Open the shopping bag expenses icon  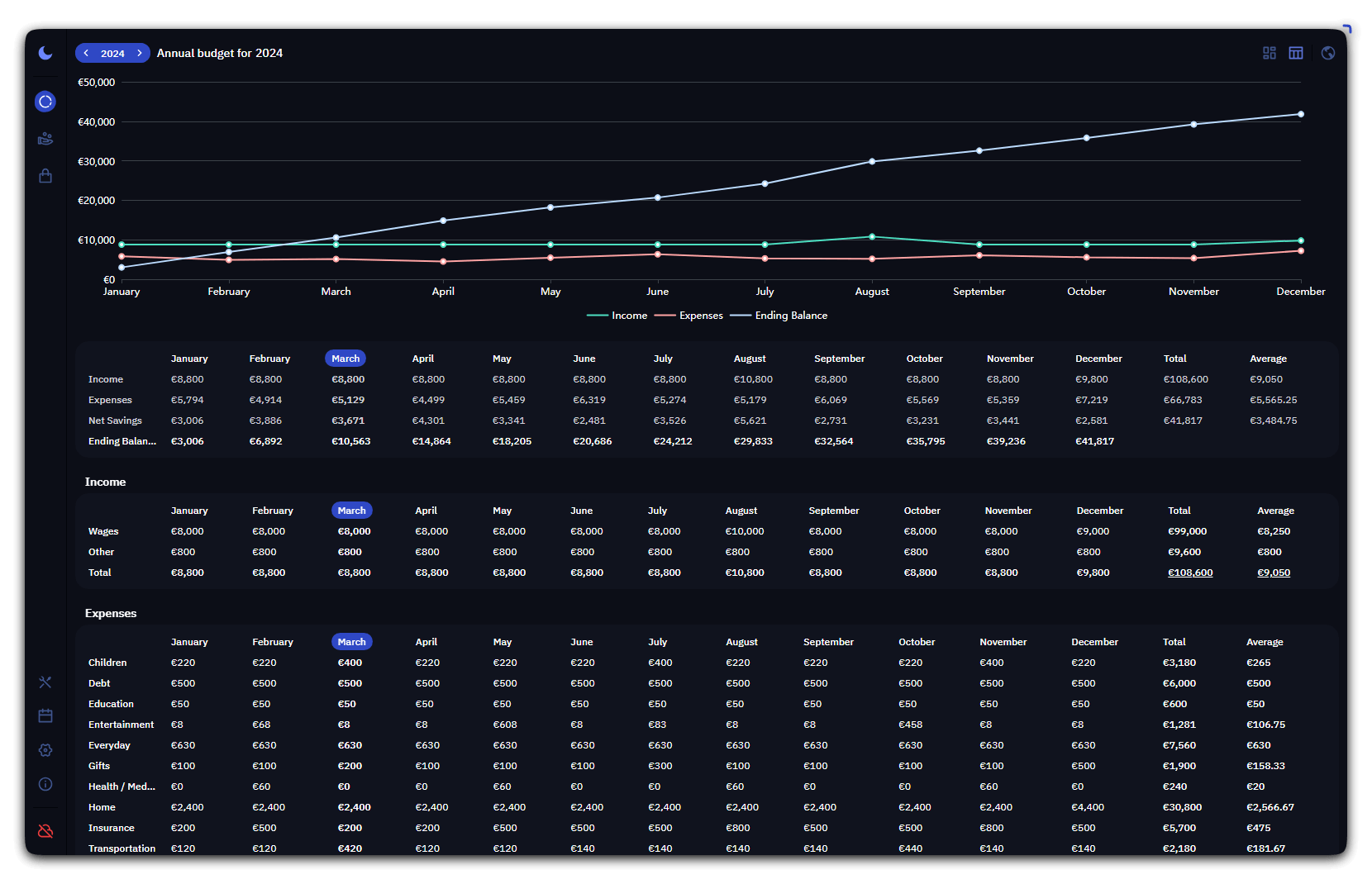click(45, 176)
